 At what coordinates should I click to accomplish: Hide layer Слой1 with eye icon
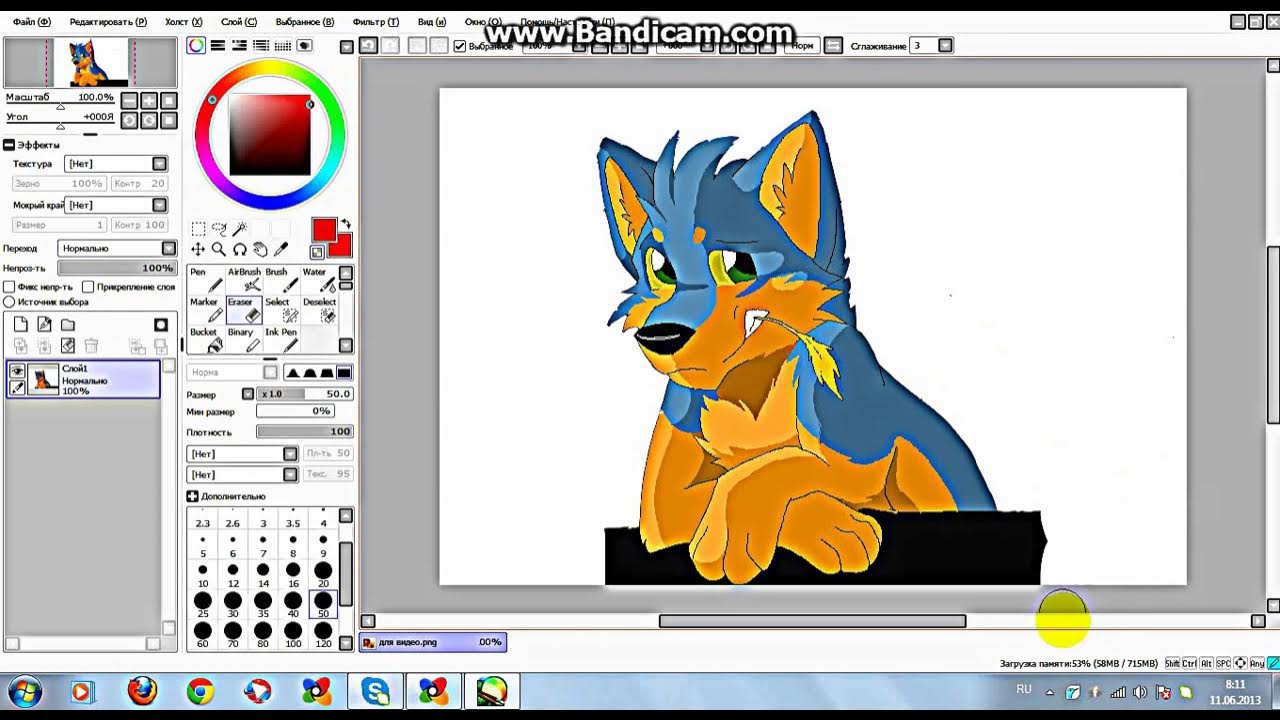[17, 371]
